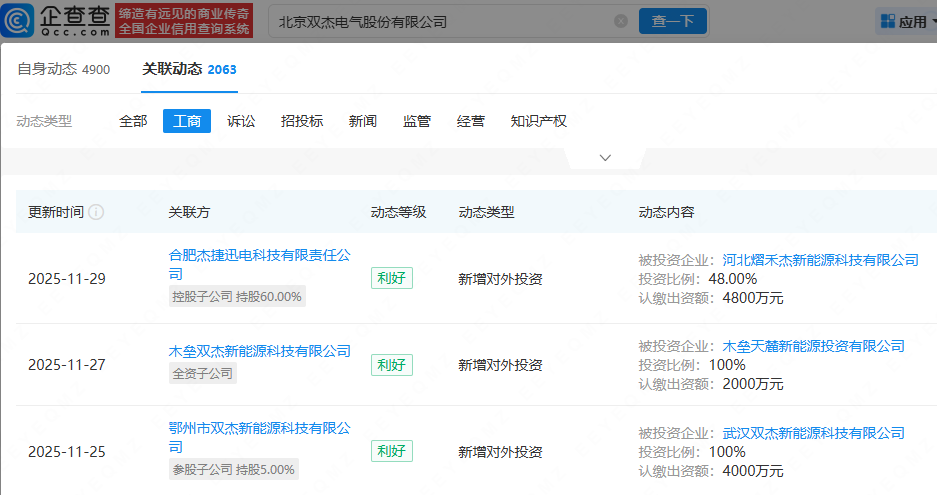Open the 河北熠禾杰新能源科技有限公司 link

[820, 260]
